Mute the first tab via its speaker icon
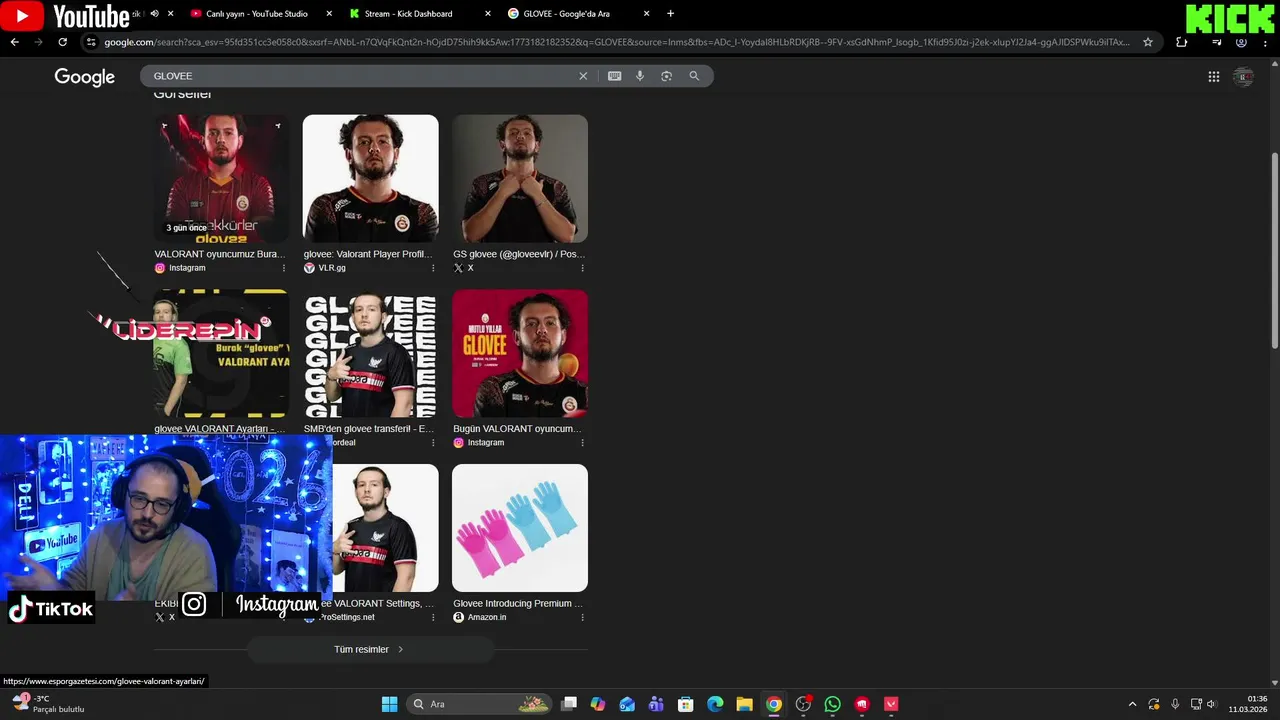This screenshot has height=720, width=1280. click(154, 14)
